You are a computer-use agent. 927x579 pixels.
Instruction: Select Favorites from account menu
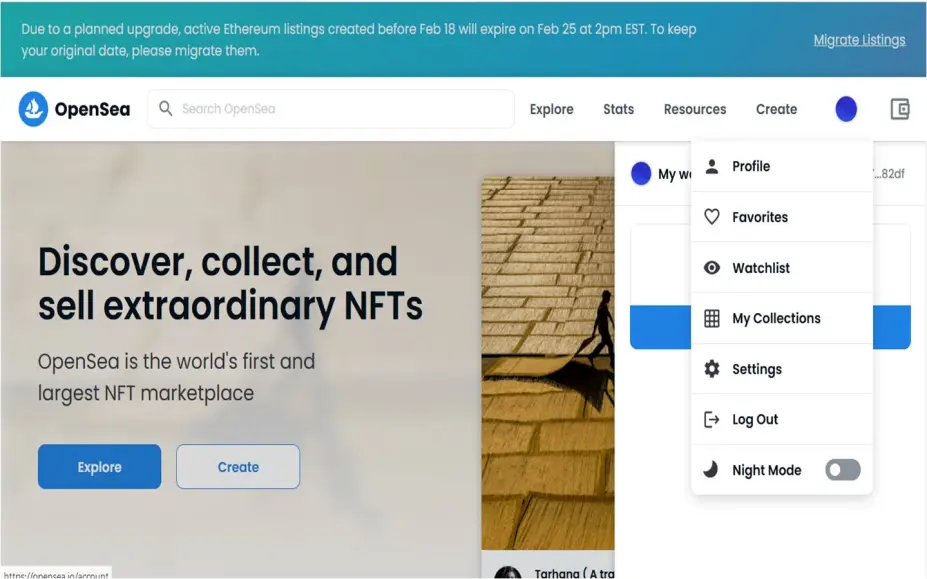[x=782, y=216]
